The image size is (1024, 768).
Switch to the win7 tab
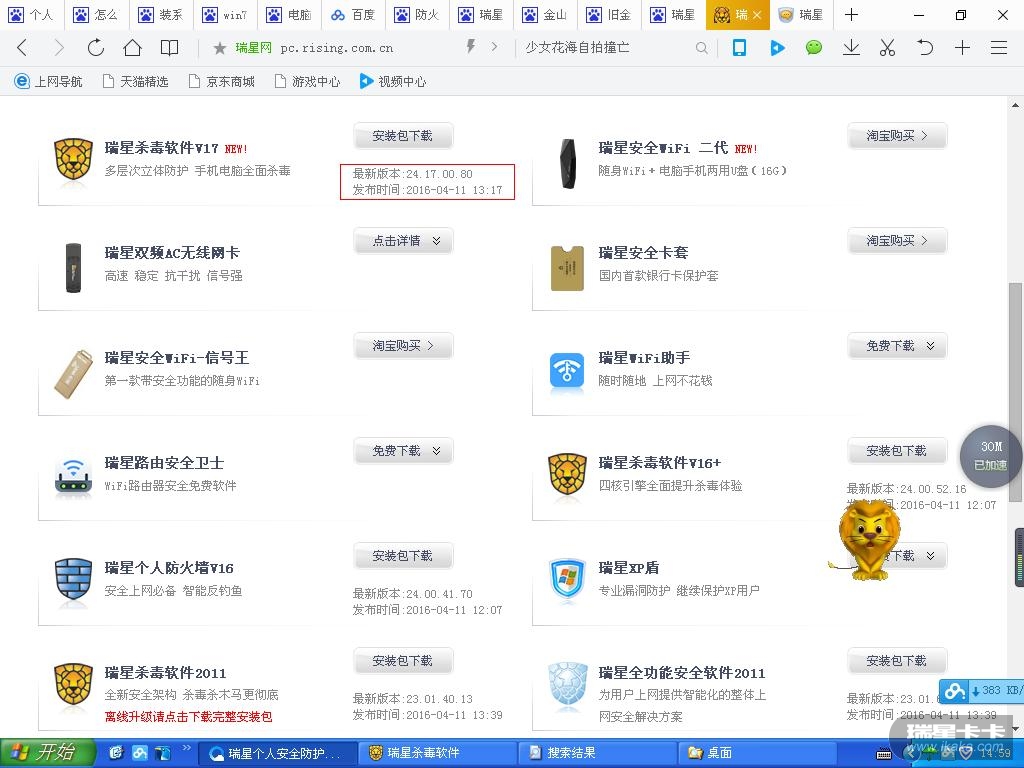click(x=225, y=15)
